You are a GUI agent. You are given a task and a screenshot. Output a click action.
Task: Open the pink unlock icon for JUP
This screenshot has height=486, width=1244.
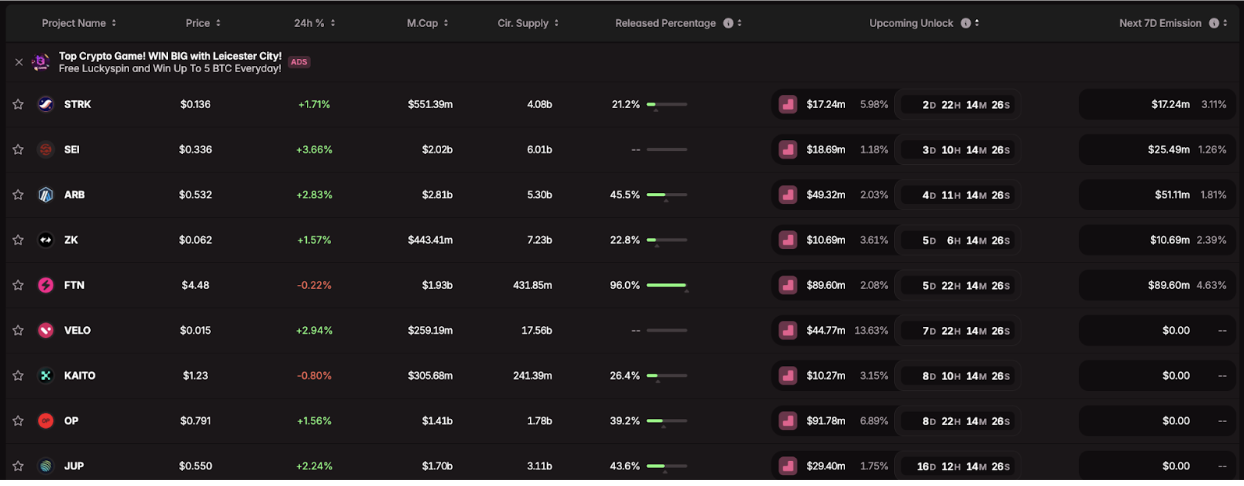[x=788, y=466]
